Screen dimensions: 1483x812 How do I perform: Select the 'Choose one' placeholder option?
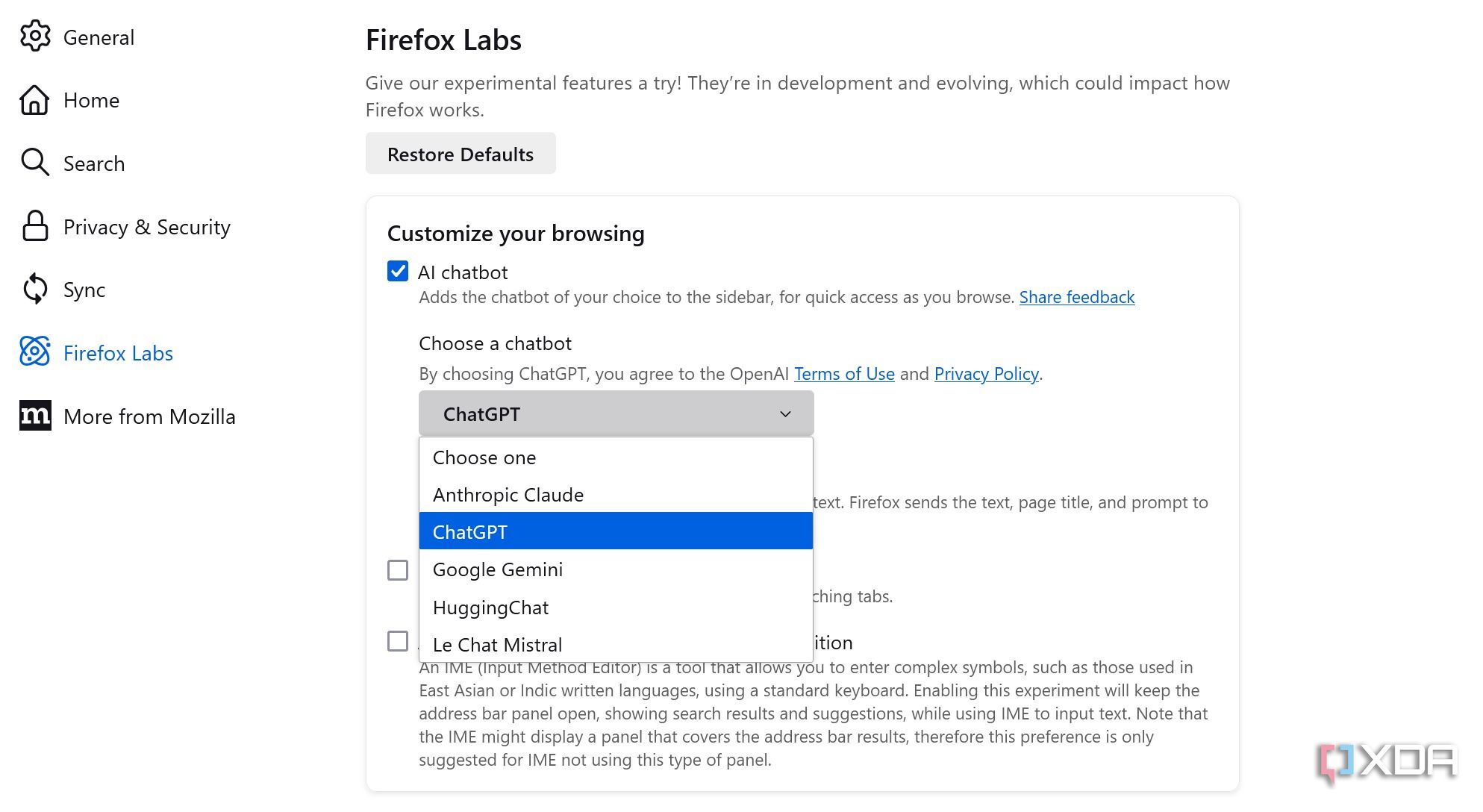484,457
